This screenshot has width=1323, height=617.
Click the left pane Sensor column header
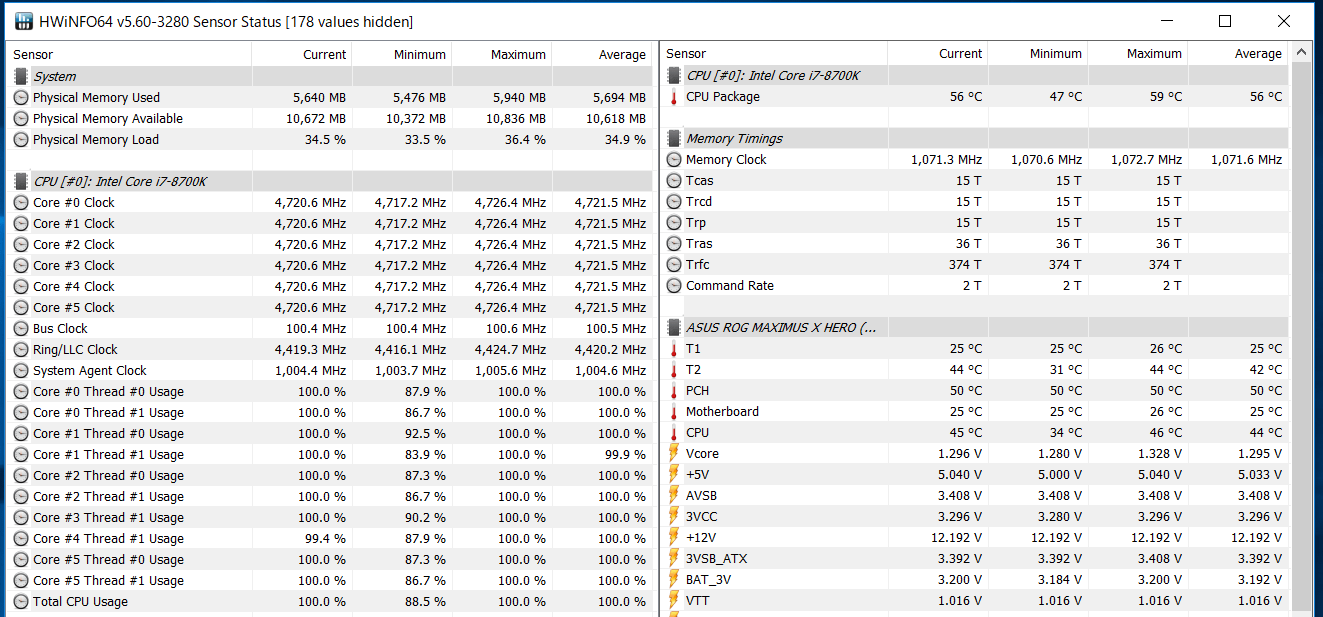(x=129, y=54)
